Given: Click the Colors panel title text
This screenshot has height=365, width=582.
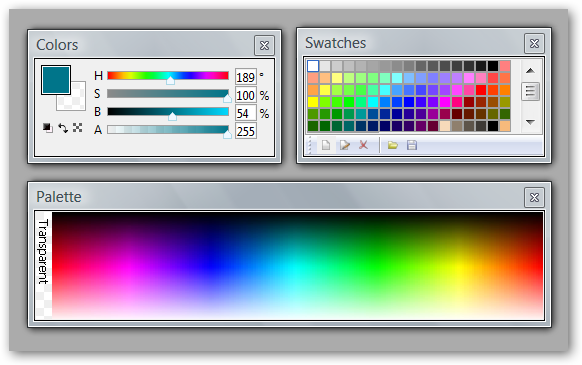Looking at the screenshot, I should tap(57, 45).
